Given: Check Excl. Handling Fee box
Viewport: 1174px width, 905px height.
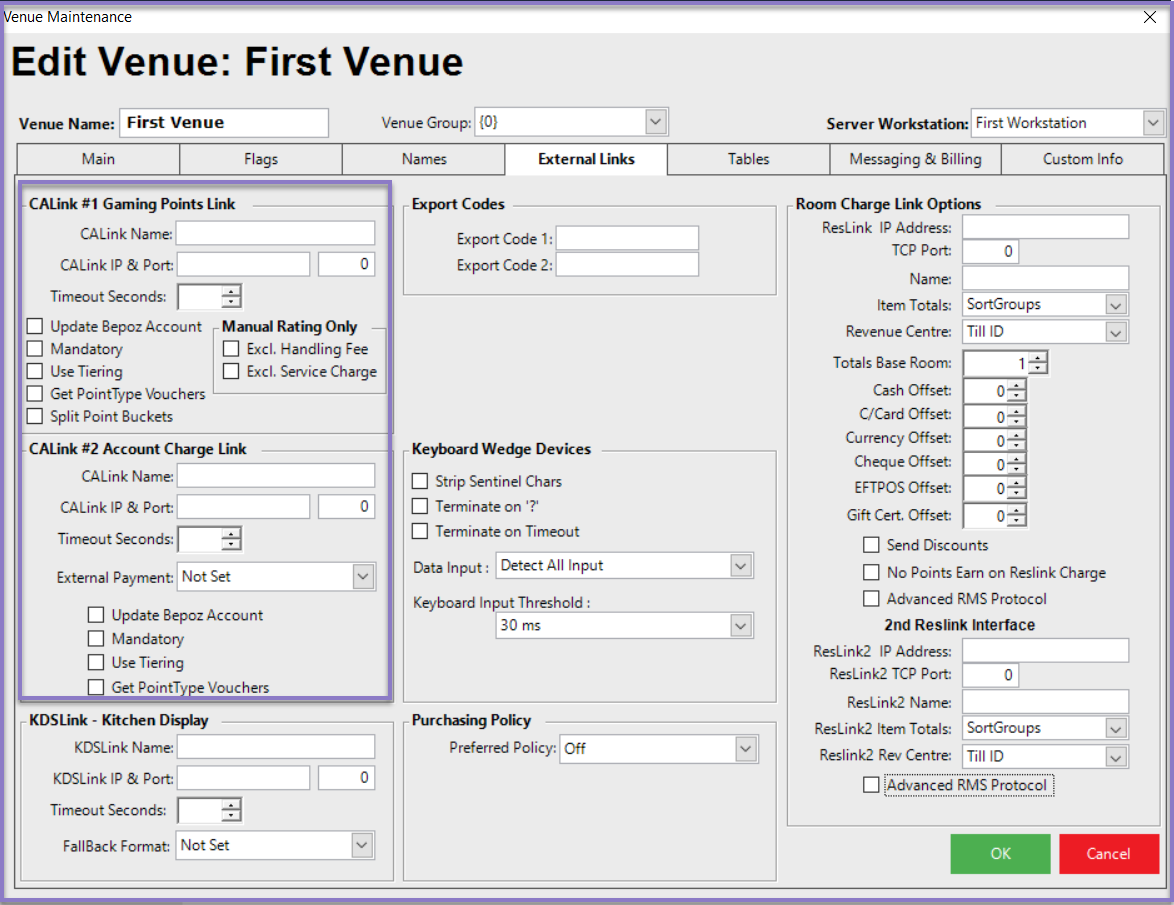Looking at the screenshot, I should coord(231,349).
